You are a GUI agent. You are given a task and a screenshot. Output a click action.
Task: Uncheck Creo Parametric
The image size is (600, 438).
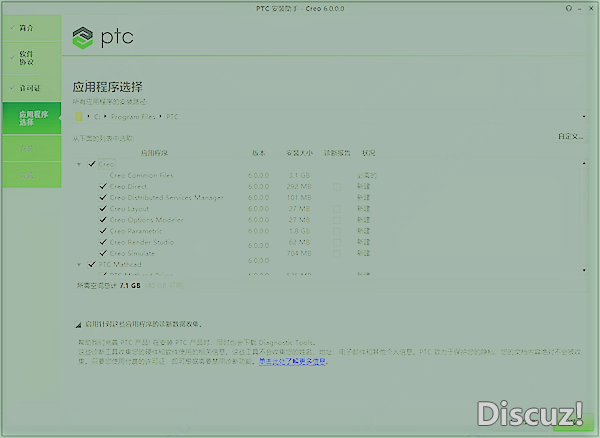tap(103, 231)
